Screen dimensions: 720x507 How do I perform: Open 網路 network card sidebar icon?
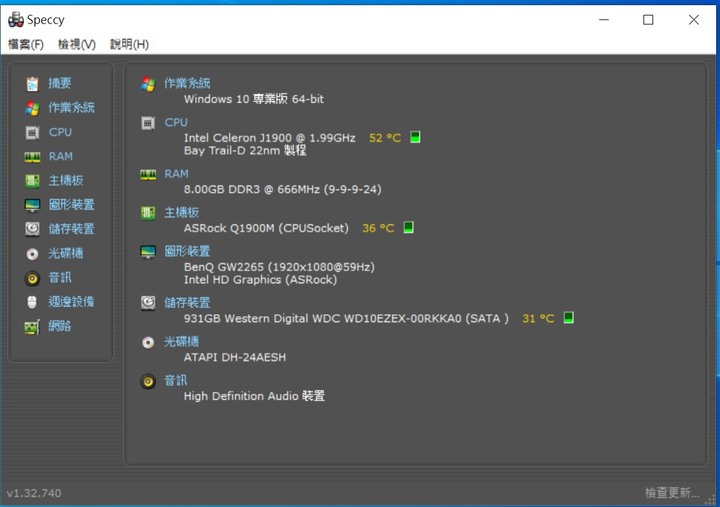coord(32,327)
